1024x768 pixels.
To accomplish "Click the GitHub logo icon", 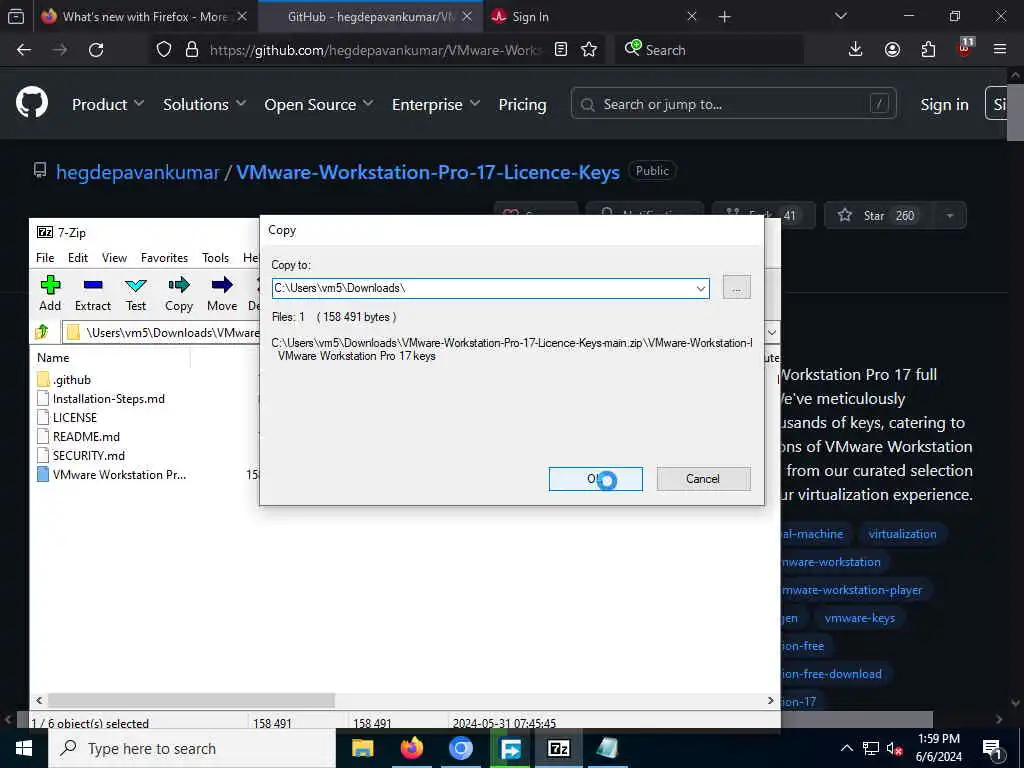I will point(32,103).
